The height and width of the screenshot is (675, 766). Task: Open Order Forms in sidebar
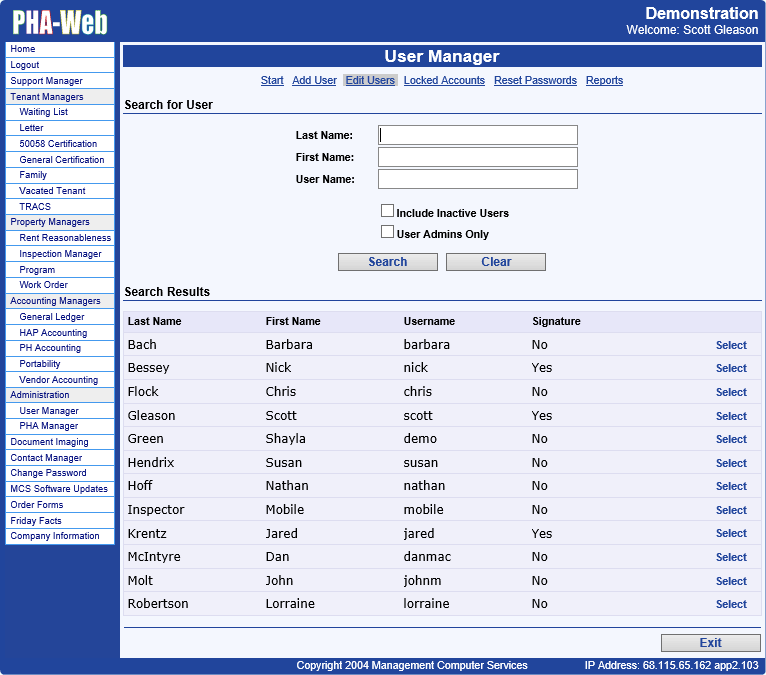coord(60,505)
